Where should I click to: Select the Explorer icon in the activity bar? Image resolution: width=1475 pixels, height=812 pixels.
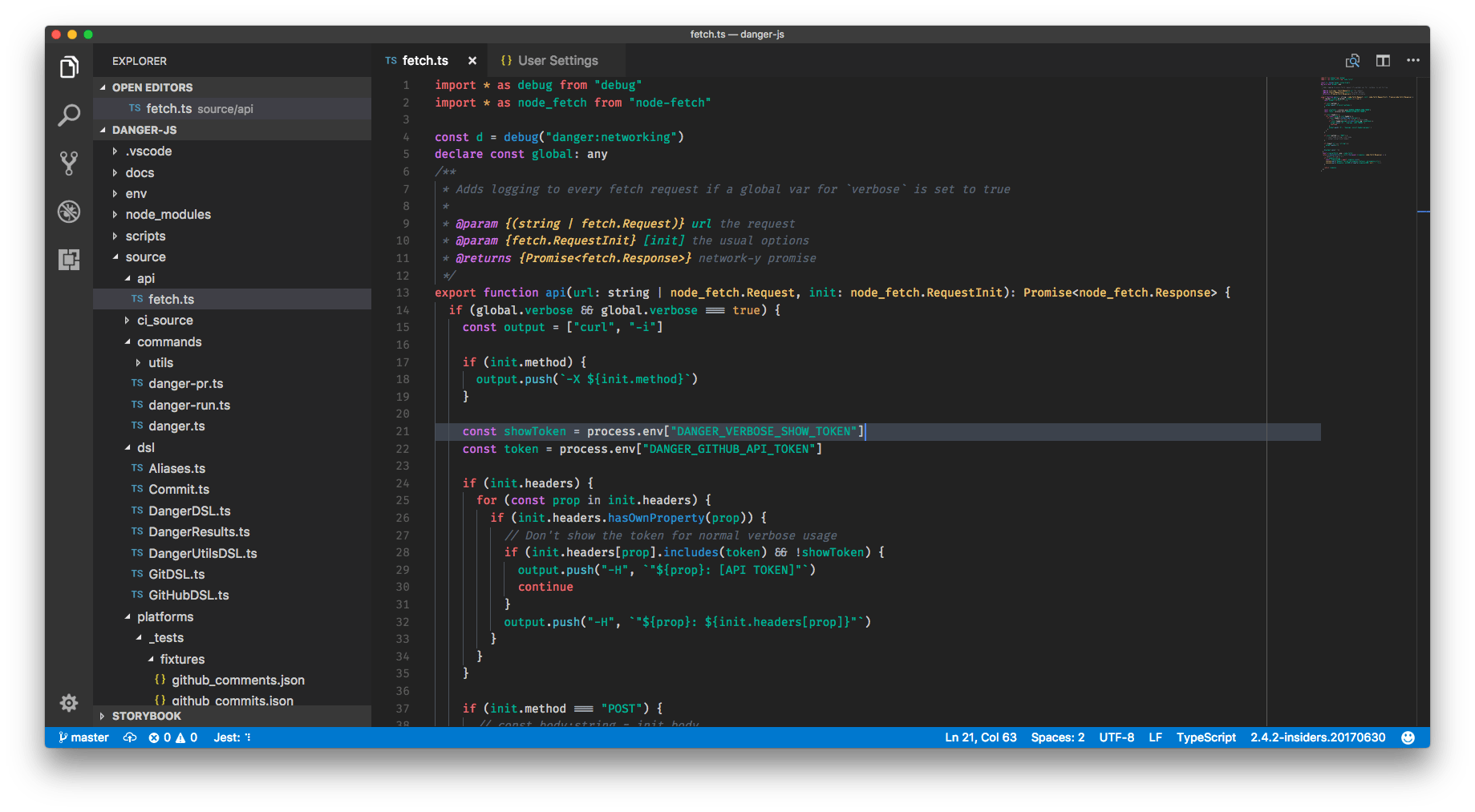[x=69, y=67]
